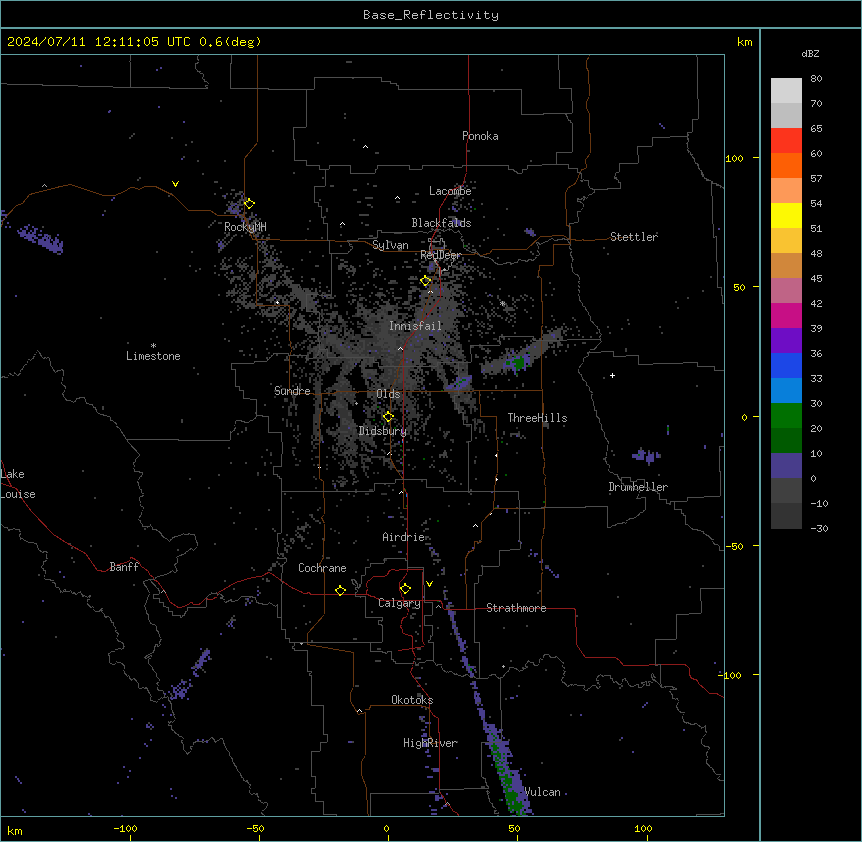Click the red 60–65 dBZ legend swatch
Image resolution: width=862 pixels, height=842 pixels.
786,141
